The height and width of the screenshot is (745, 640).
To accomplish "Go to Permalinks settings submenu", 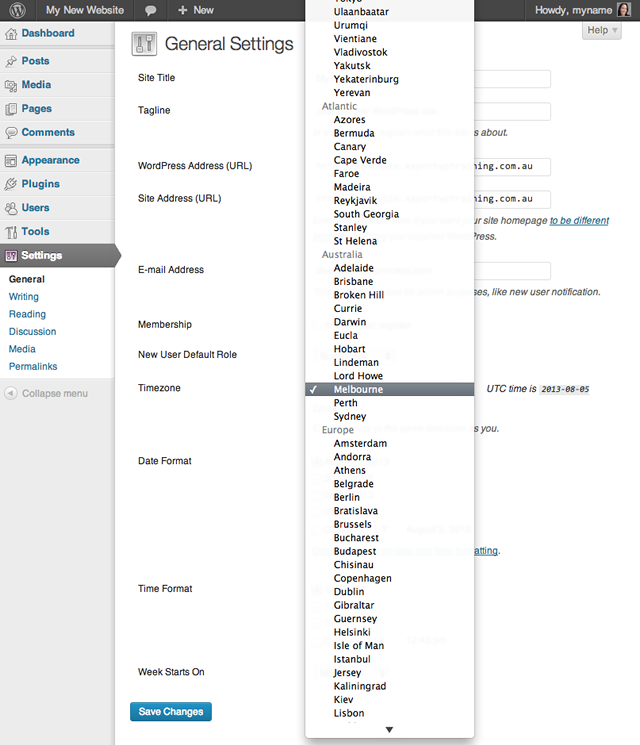I will 33,366.
